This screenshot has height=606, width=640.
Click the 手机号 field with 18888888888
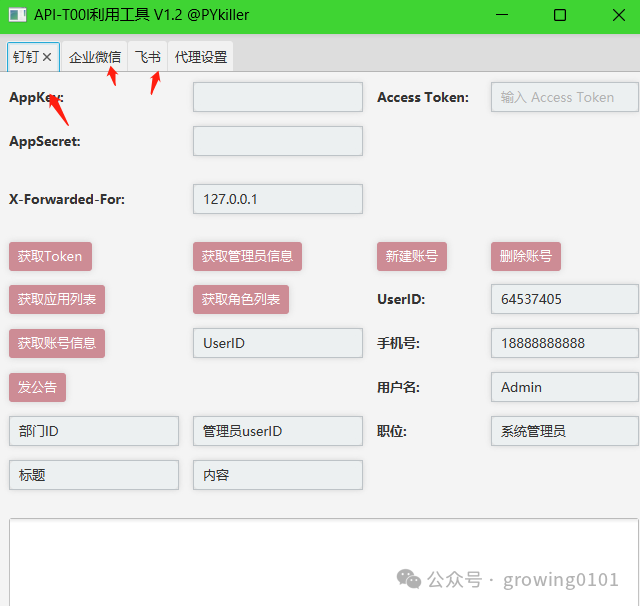pyautogui.click(x=564, y=343)
